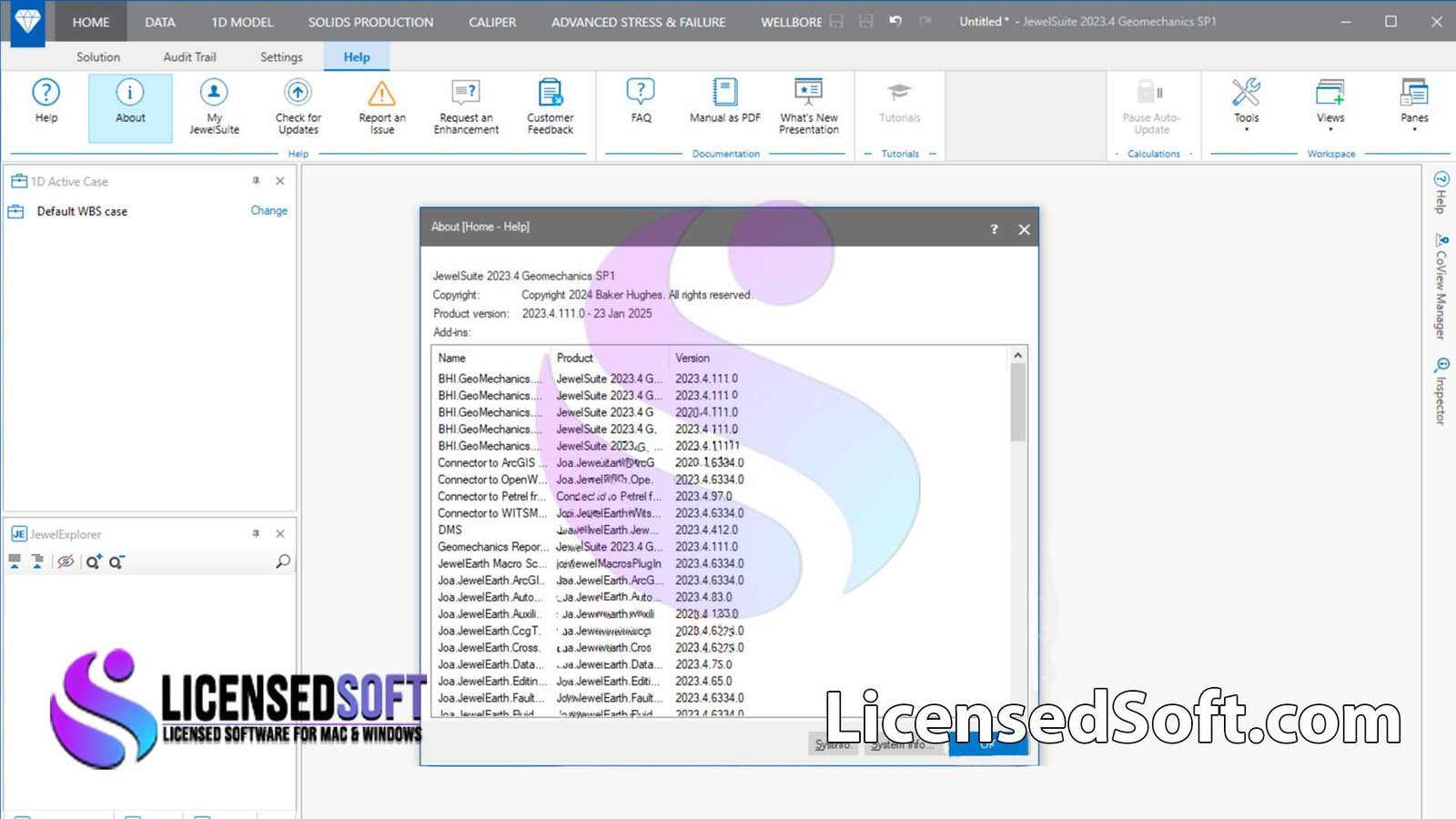1456x819 pixels.
Task: Select the DMS add-in row
Action: (x=720, y=530)
